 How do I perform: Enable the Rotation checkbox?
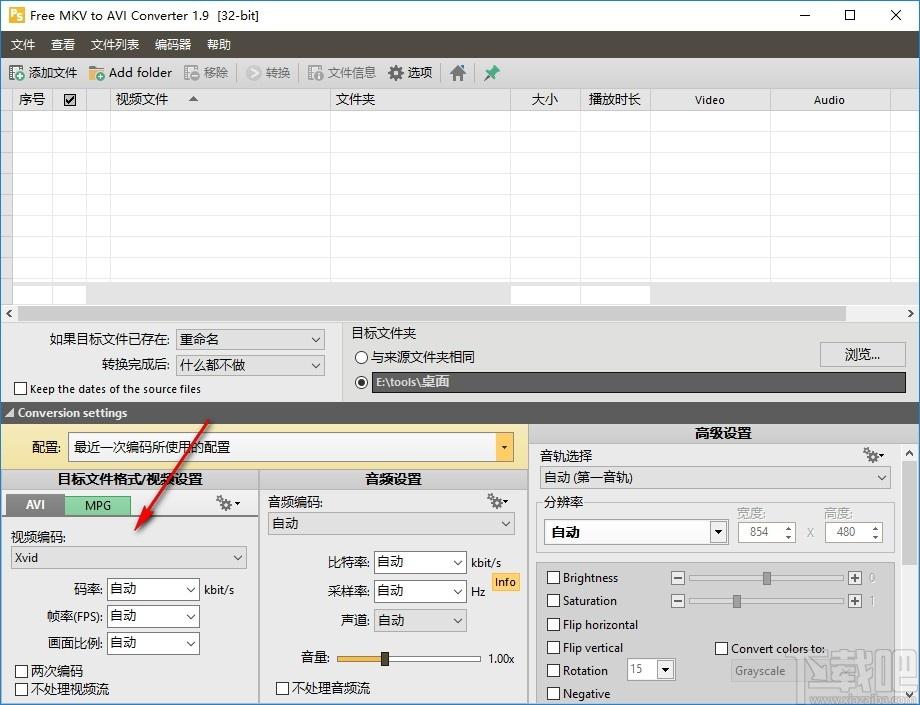pyautogui.click(x=553, y=670)
